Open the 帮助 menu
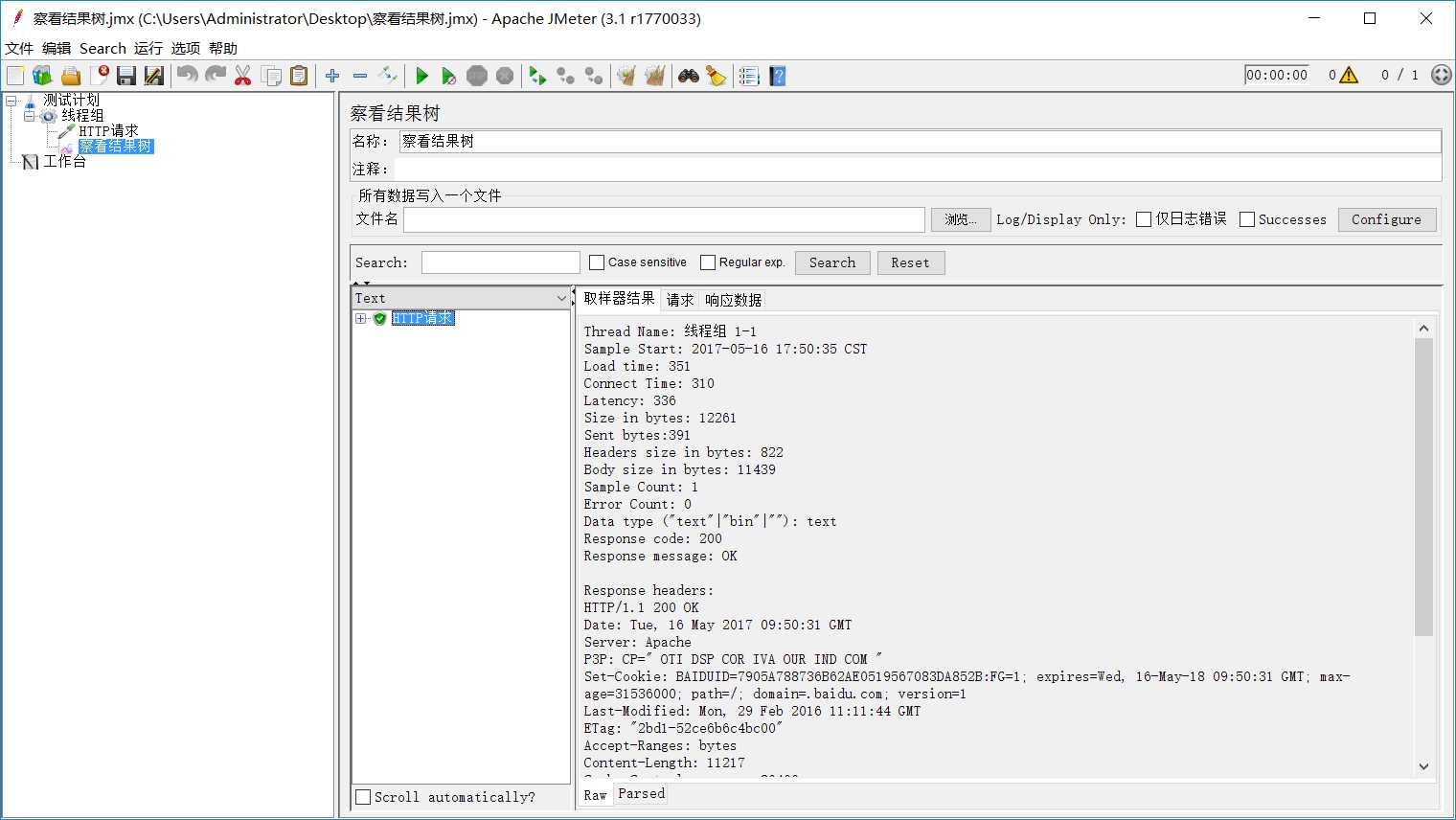The height and width of the screenshot is (820, 1456). [223, 48]
